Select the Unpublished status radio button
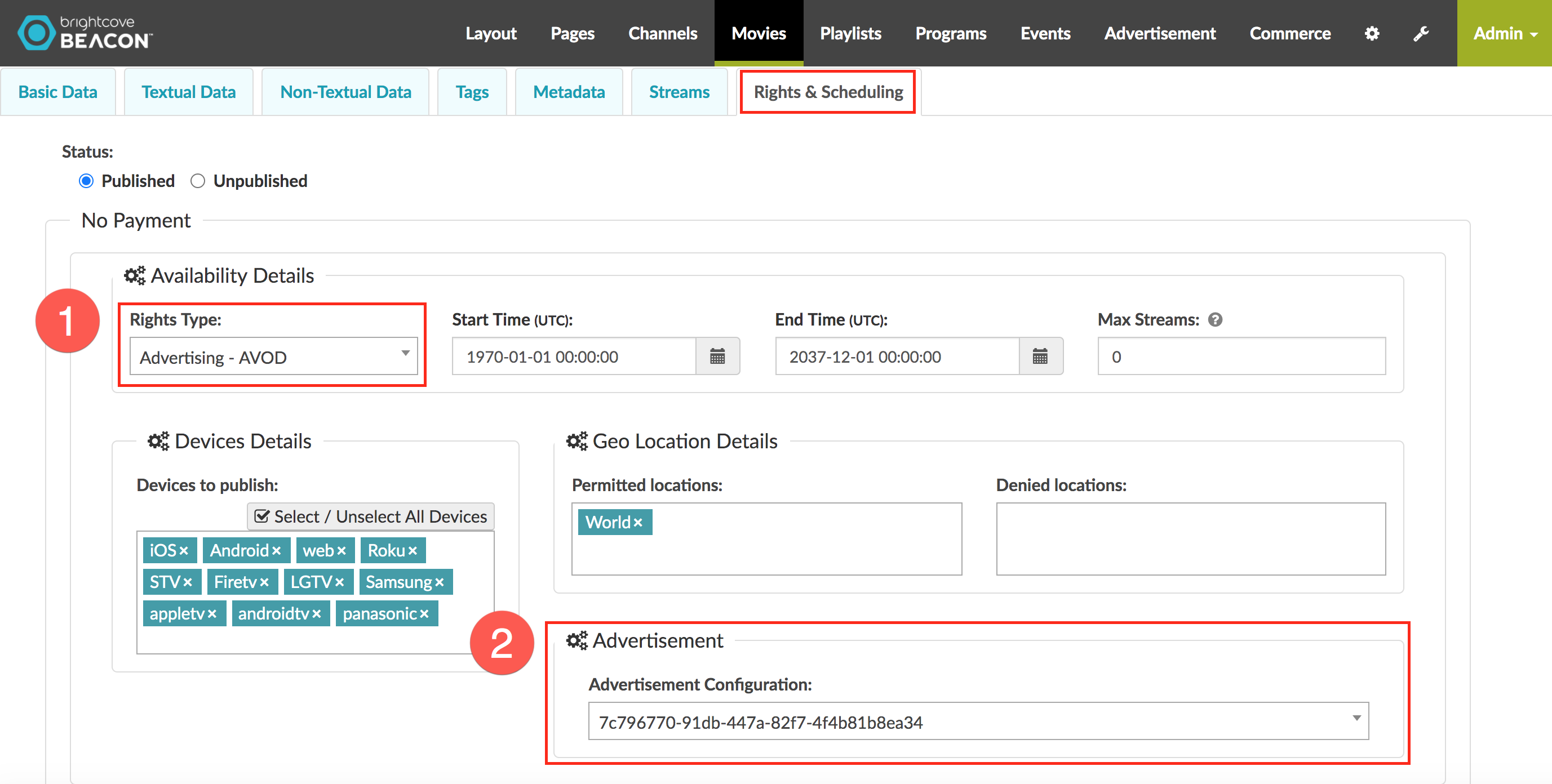Image resolution: width=1552 pixels, height=784 pixels. coord(198,181)
